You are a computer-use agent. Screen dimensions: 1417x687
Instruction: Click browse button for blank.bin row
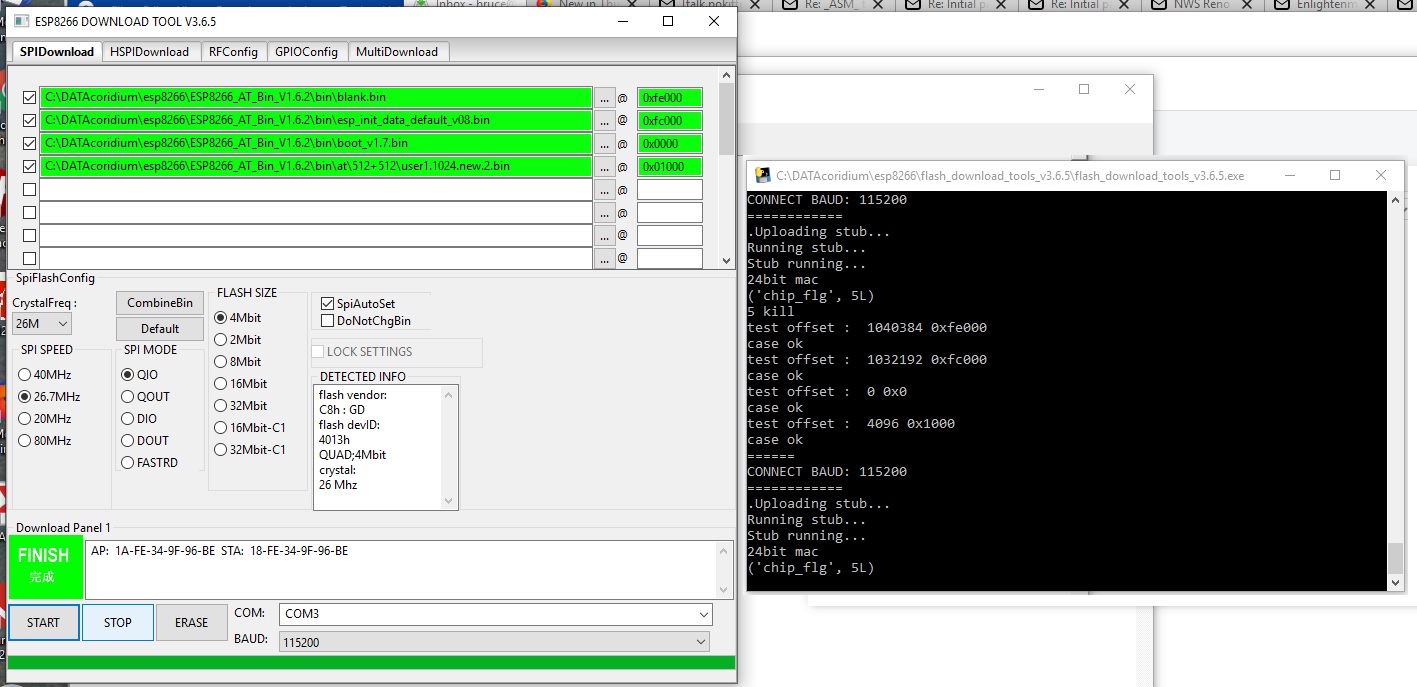[604, 98]
